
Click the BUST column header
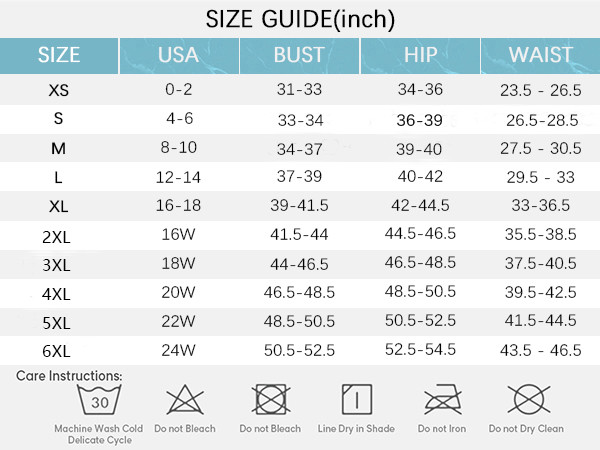pyautogui.click(x=299, y=55)
